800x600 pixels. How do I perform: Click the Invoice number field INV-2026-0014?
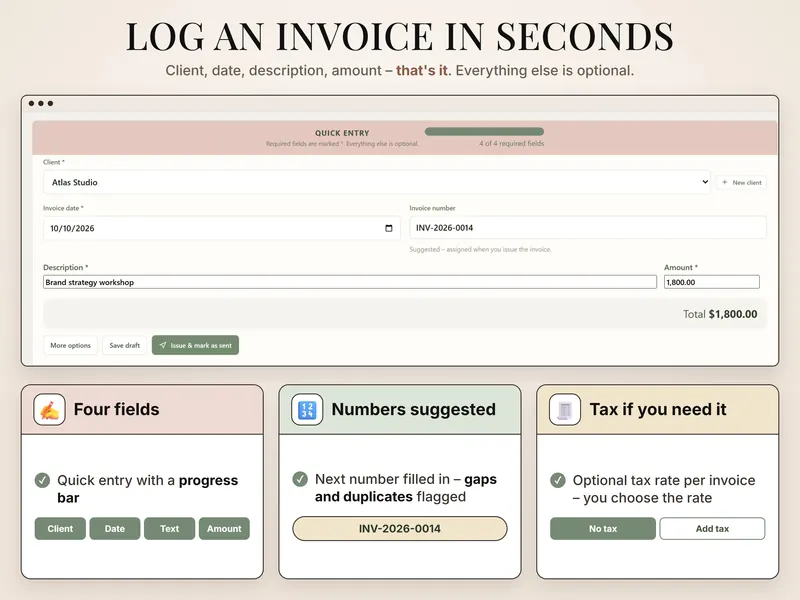pos(588,228)
